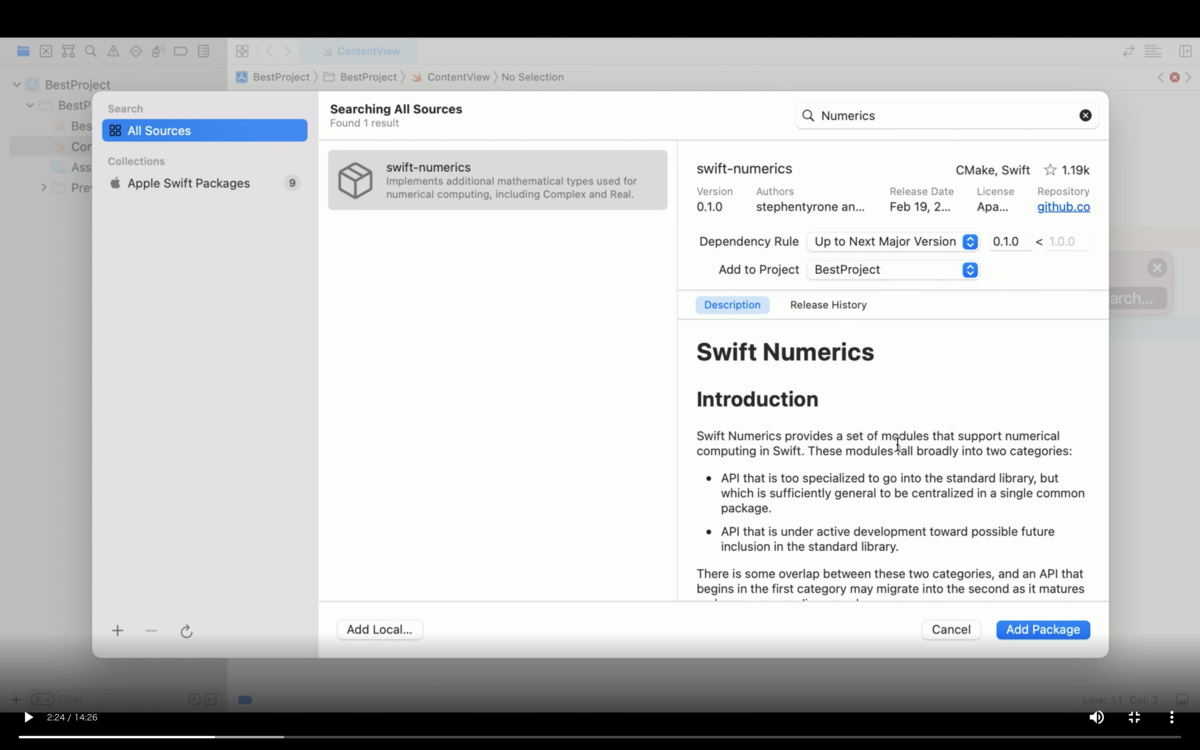Click the 0.1.0 minimum version field
This screenshot has width=1200, height=750.
pyautogui.click(x=1010, y=242)
